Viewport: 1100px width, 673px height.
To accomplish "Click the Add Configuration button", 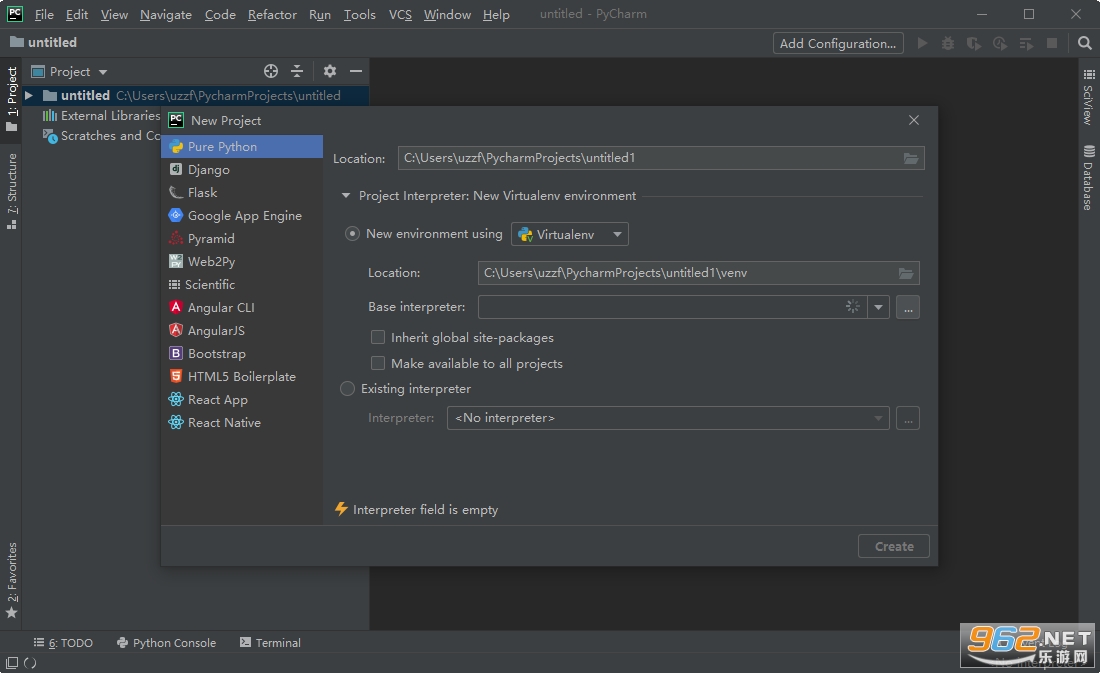I will tap(838, 44).
